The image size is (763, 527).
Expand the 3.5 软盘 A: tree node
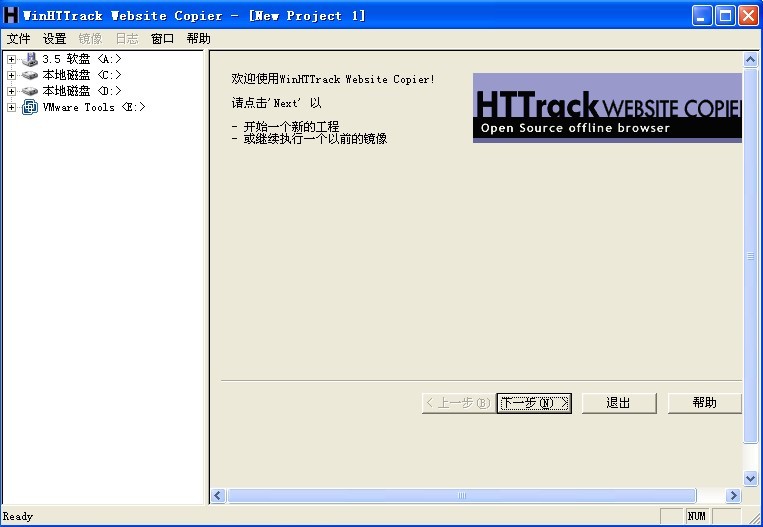pyautogui.click(x=11, y=59)
